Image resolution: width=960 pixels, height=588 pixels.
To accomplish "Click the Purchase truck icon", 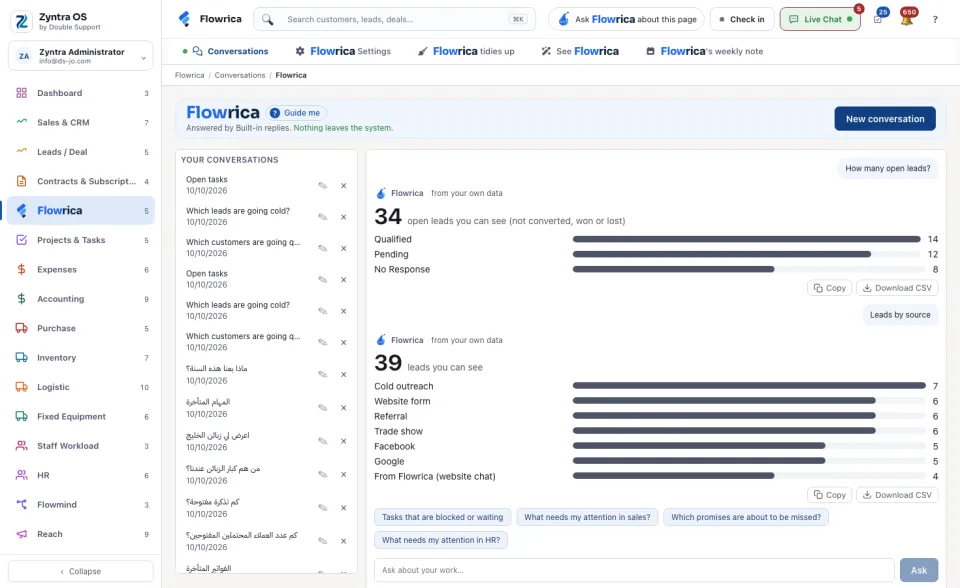I will pyautogui.click(x=21, y=328).
